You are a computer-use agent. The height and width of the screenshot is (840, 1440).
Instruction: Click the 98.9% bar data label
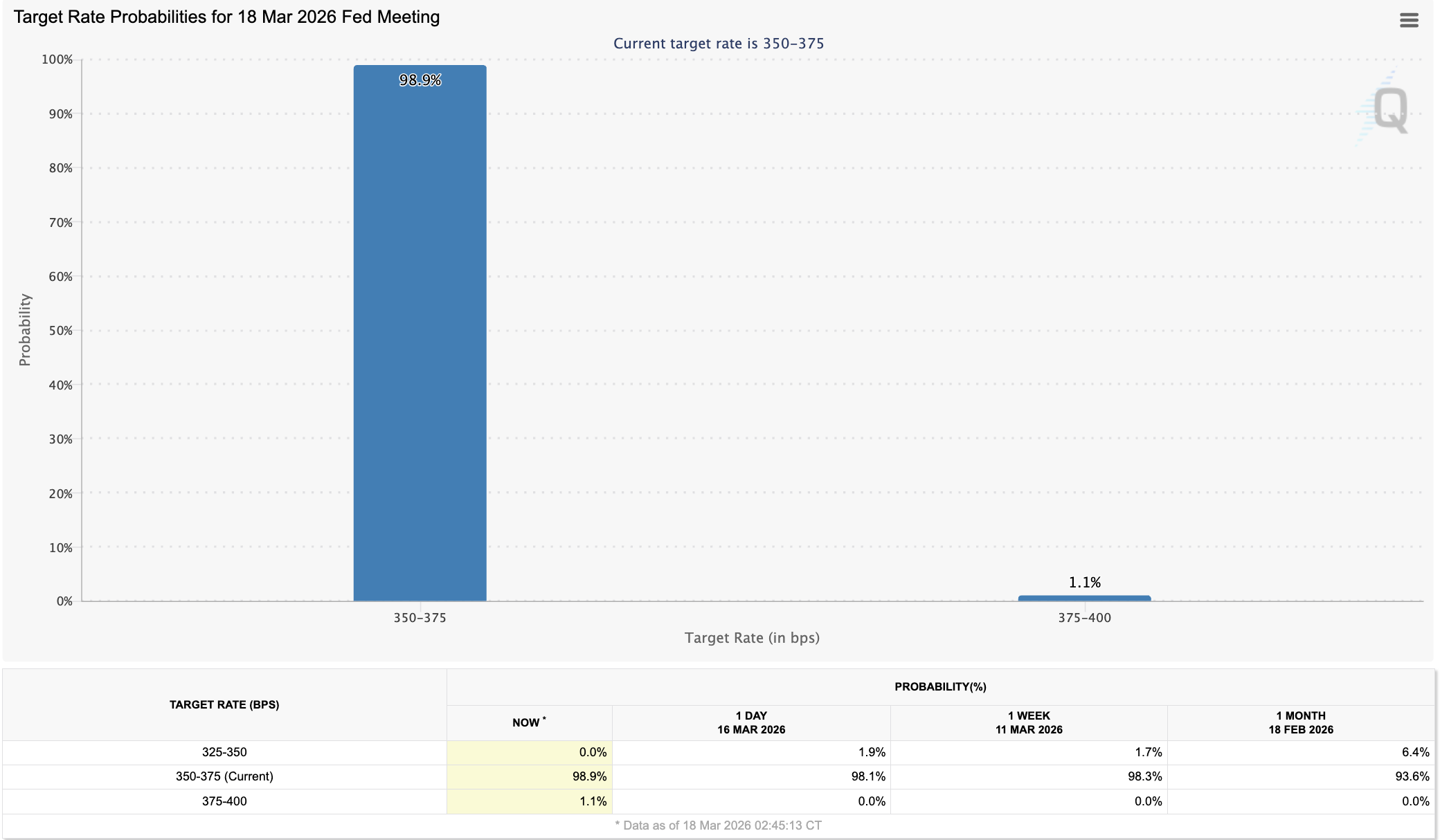[x=420, y=80]
